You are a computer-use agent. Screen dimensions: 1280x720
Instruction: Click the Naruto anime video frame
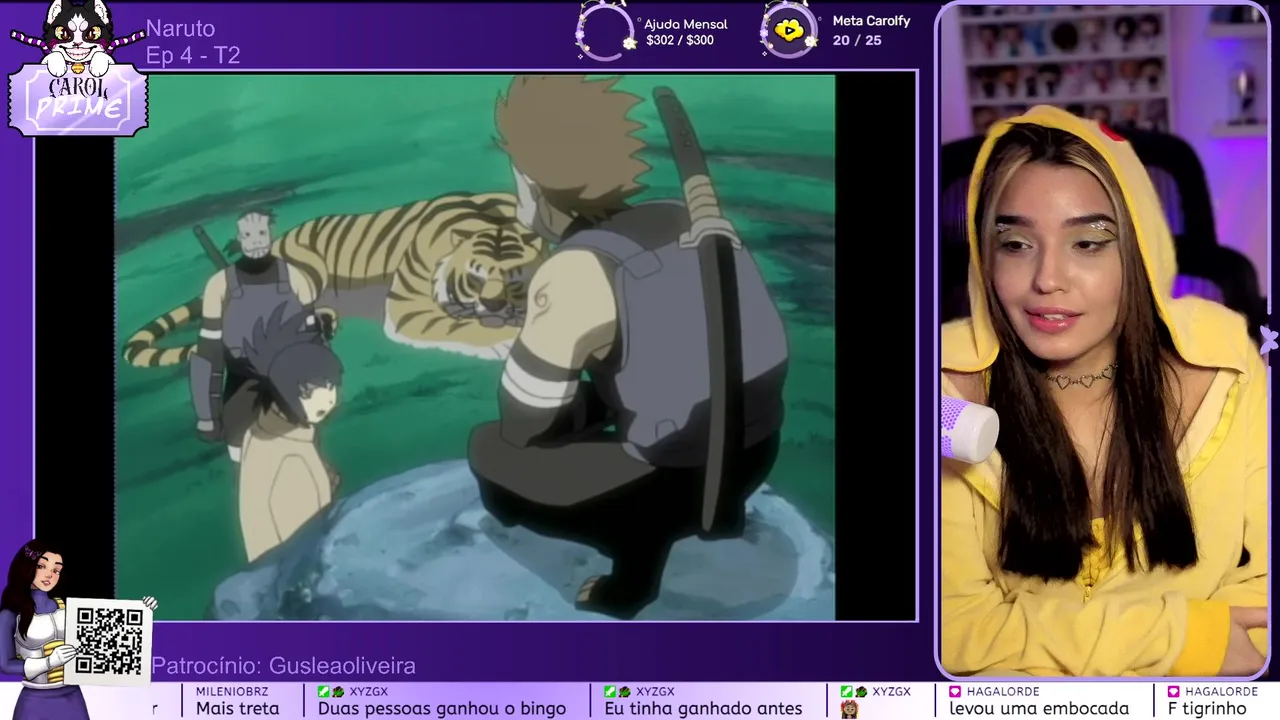pos(475,347)
